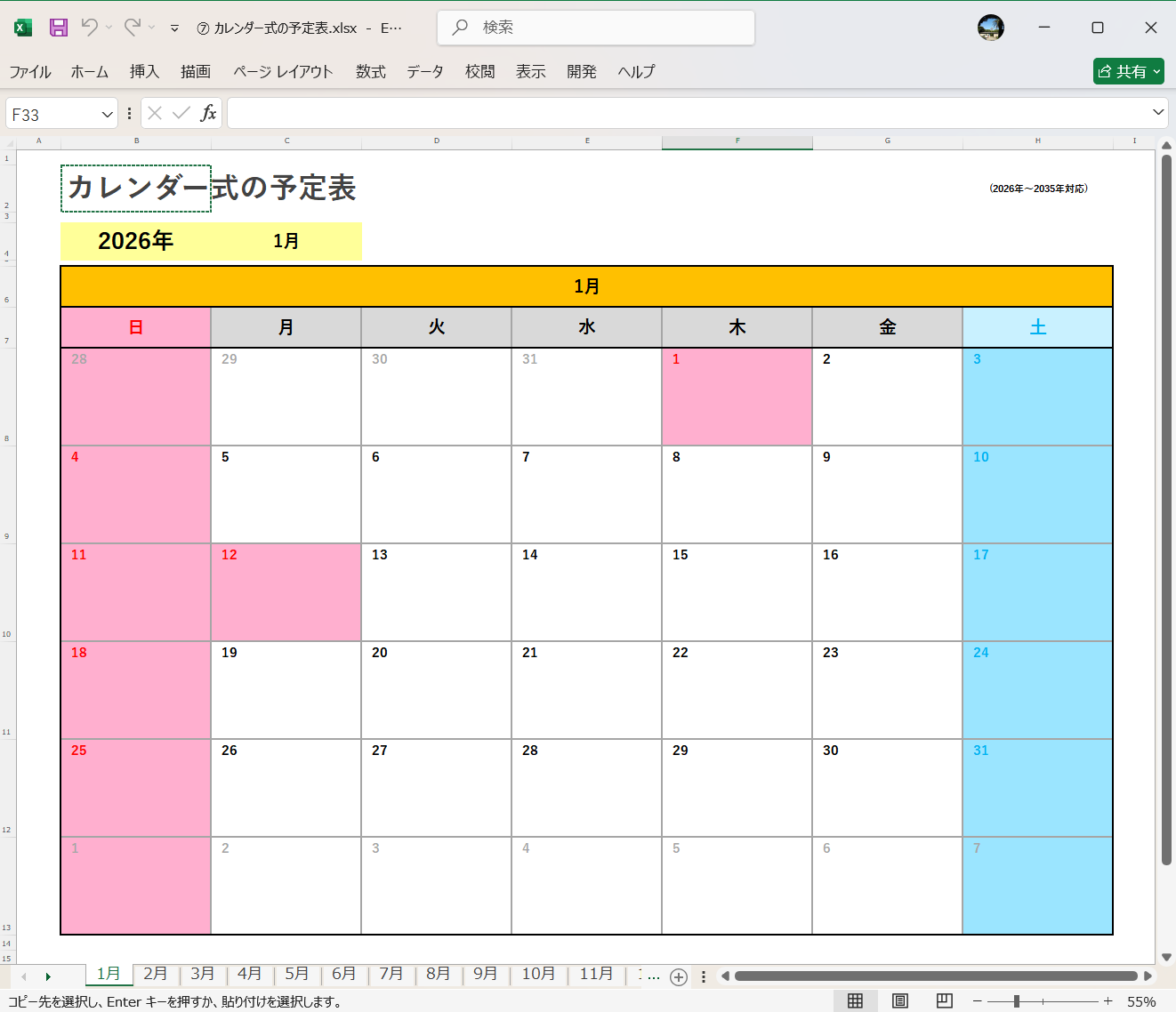Select the Page Break Preview icon

click(944, 1001)
